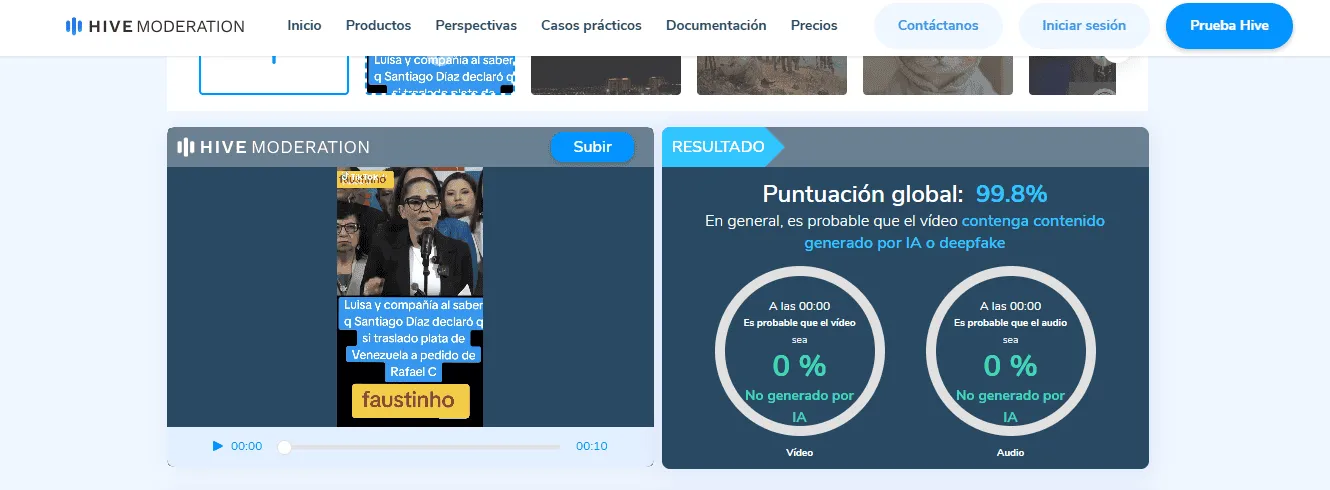The width and height of the screenshot is (1330, 490).
Task: Click the carousel next arrow beside thumbnails
Action: tap(1118, 58)
